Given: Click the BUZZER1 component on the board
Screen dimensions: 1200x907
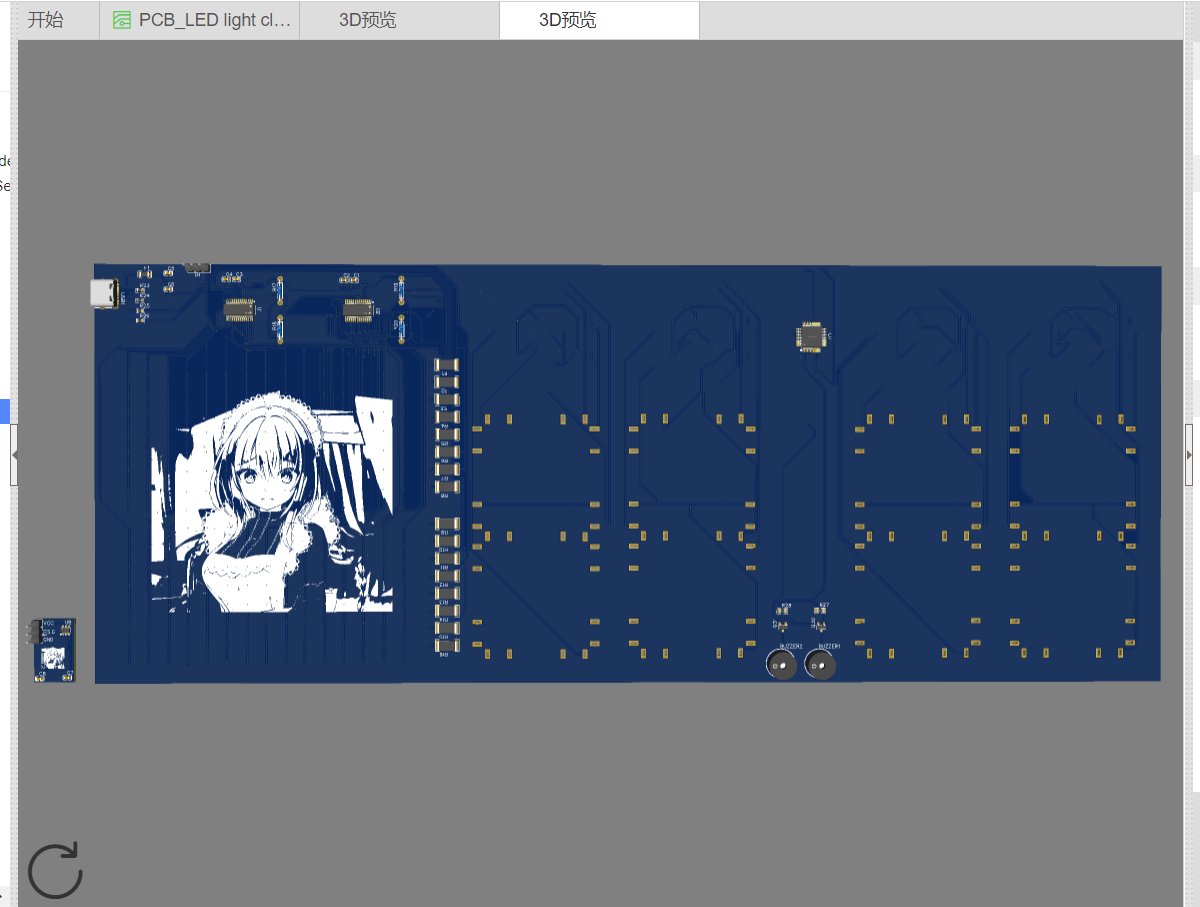Looking at the screenshot, I should point(819,665).
